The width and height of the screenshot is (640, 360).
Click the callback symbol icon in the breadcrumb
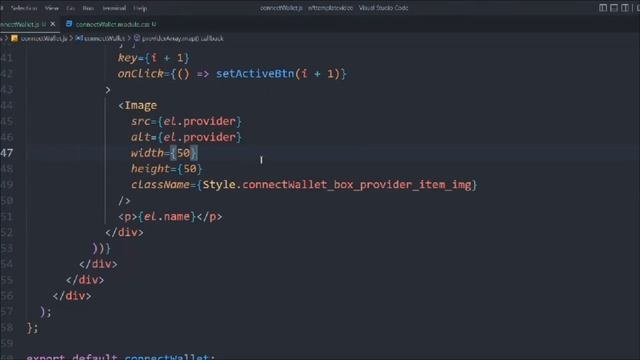(x=137, y=38)
